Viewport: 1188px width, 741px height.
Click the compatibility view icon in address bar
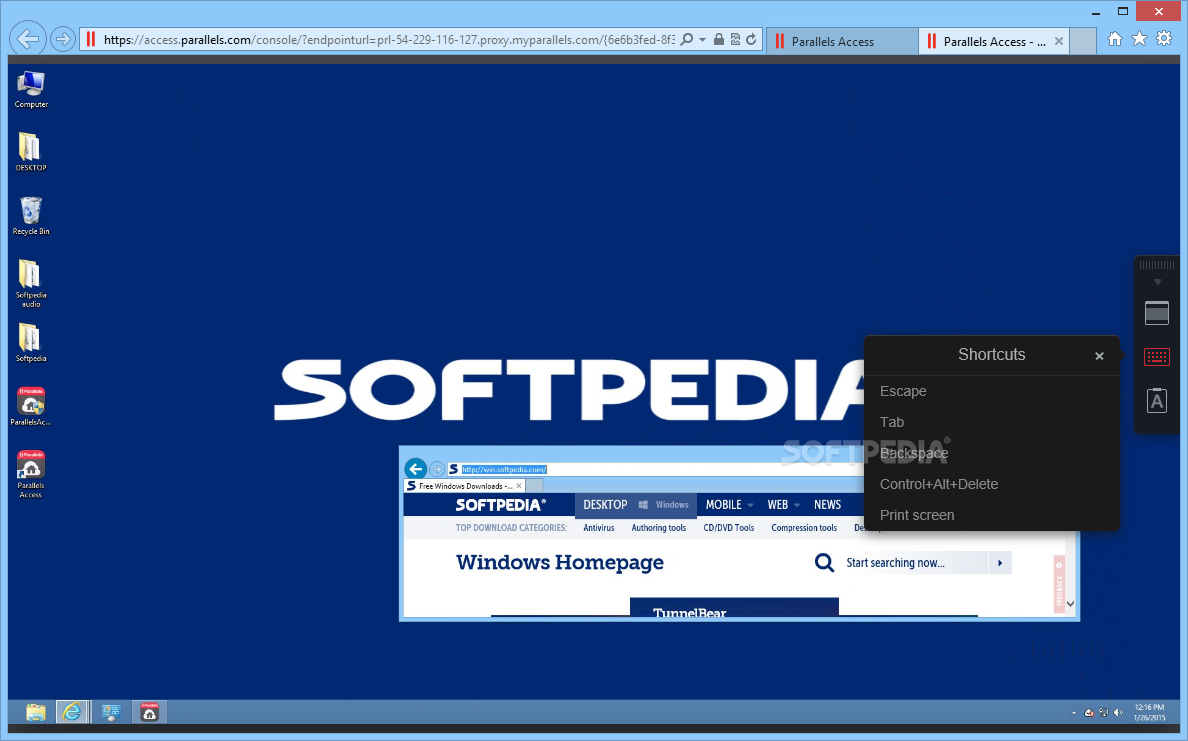735,39
